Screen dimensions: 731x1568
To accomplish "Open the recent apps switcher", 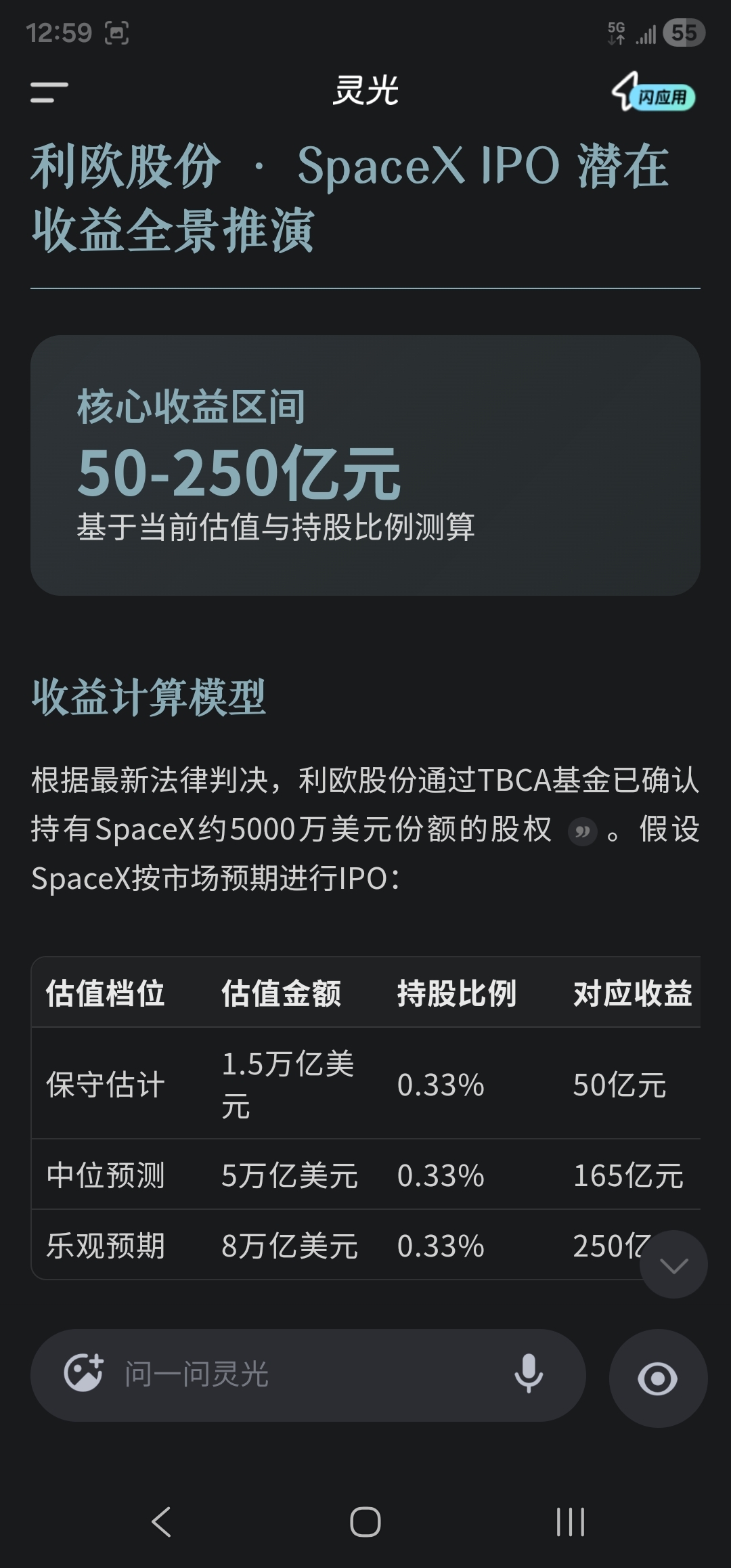I will tap(570, 1523).
